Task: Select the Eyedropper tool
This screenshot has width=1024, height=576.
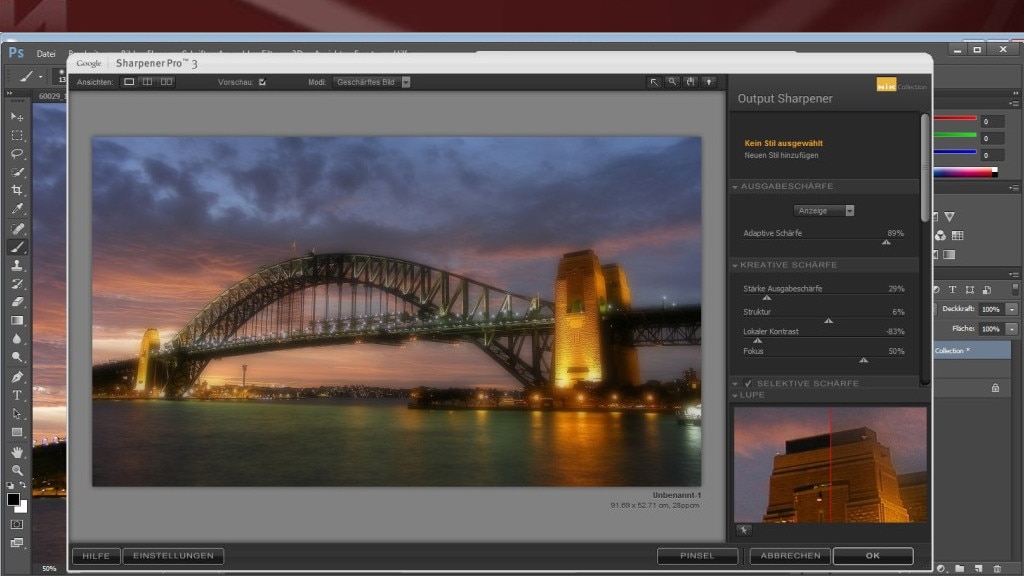Action: point(17,208)
